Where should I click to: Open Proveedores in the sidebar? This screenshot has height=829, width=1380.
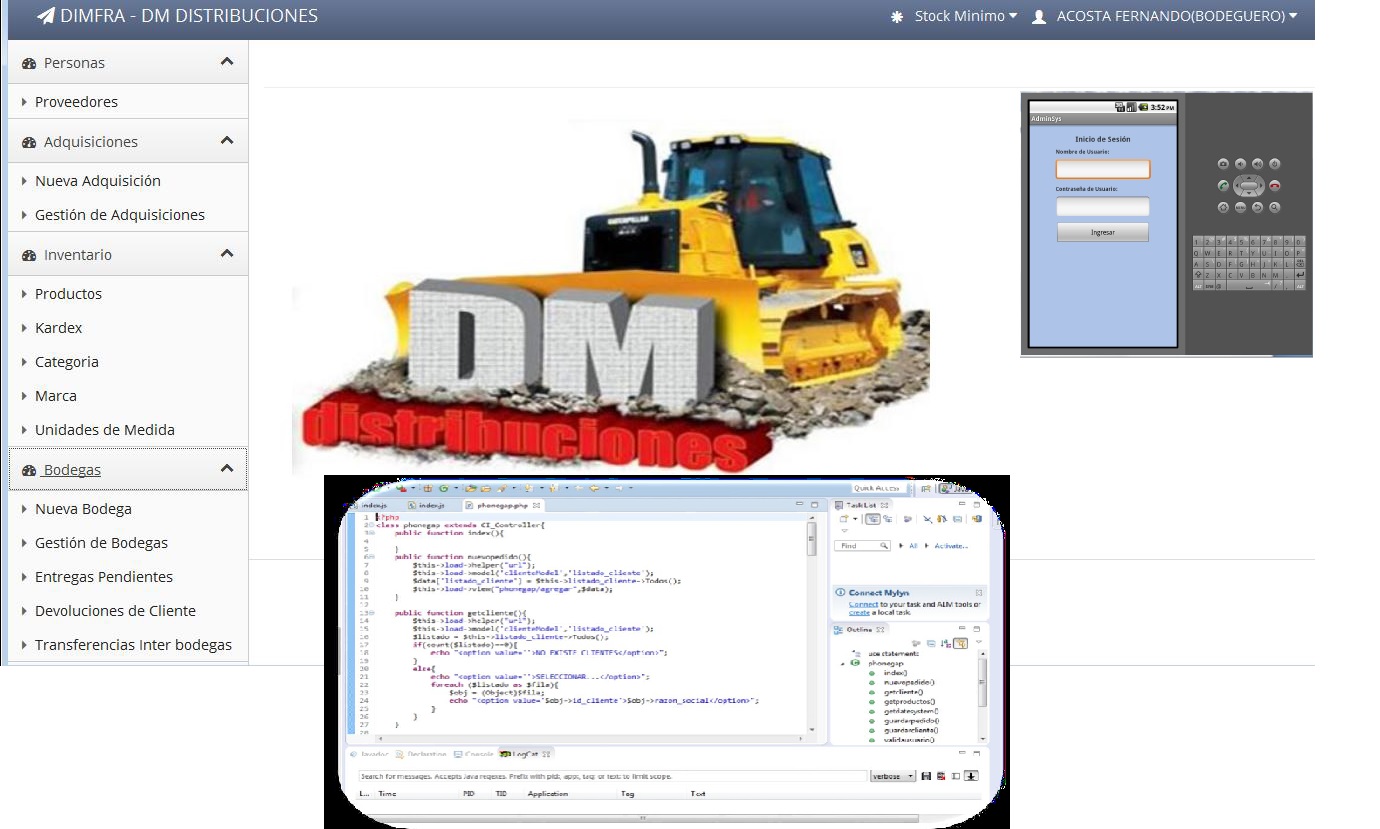76,102
